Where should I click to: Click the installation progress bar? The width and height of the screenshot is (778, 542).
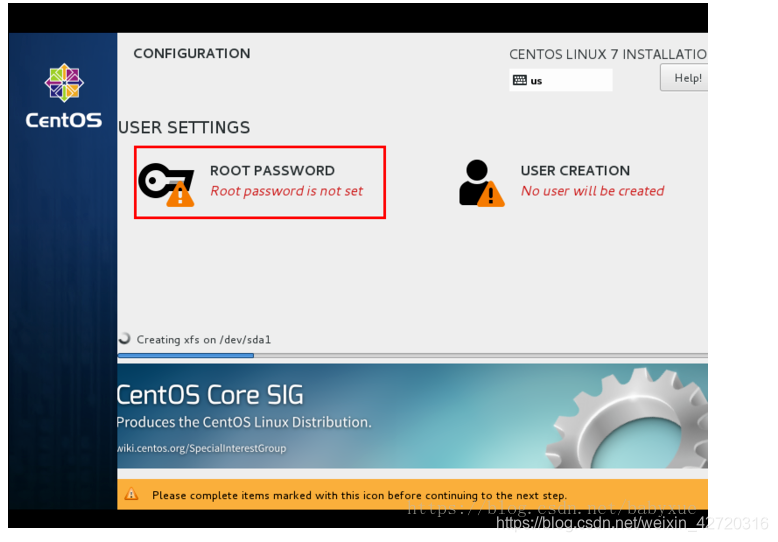click(412, 355)
